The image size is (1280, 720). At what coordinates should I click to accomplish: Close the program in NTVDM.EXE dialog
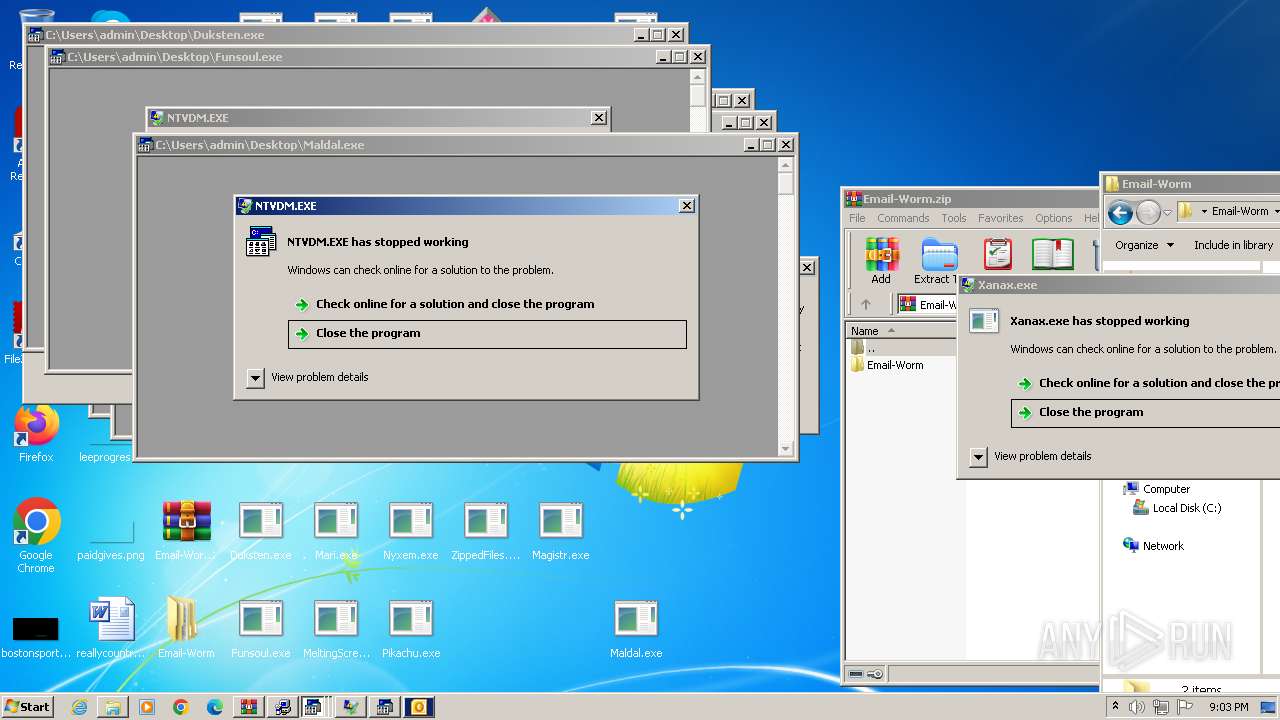(487, 334)
